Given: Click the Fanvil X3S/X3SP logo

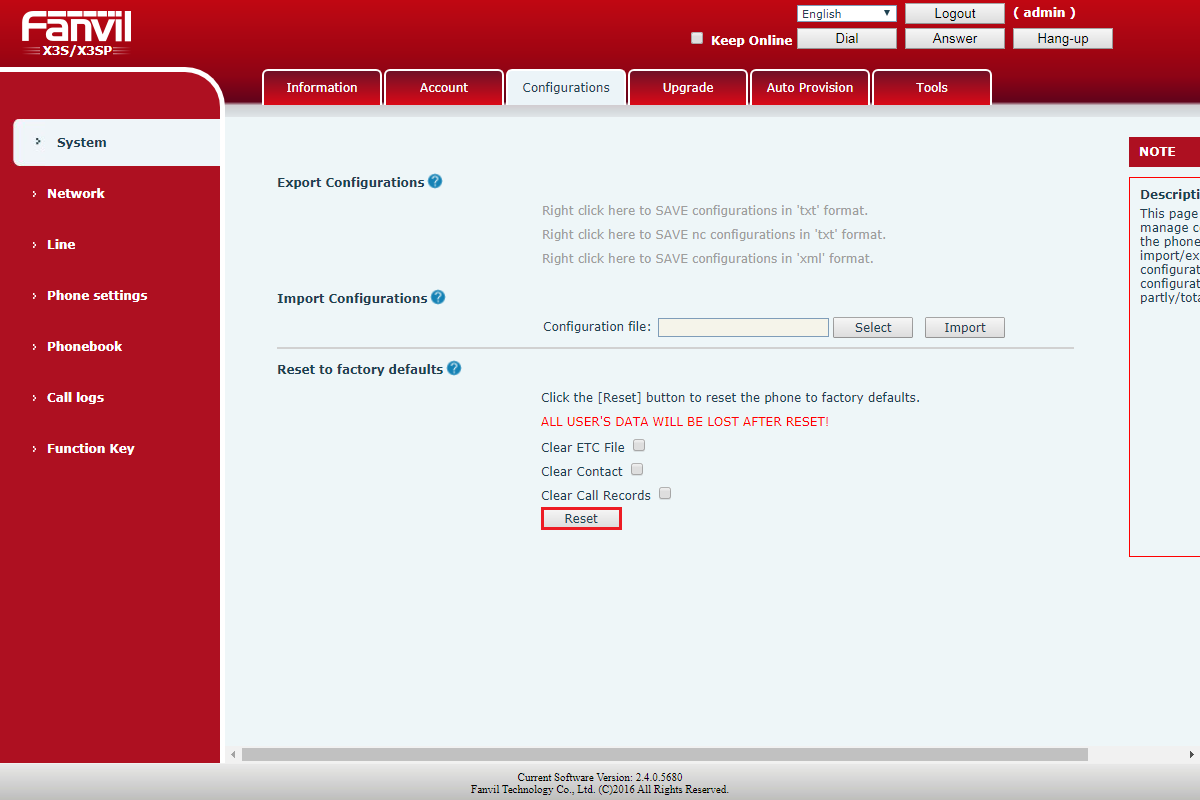Looking at the screenshot, I should coord(76,33).
